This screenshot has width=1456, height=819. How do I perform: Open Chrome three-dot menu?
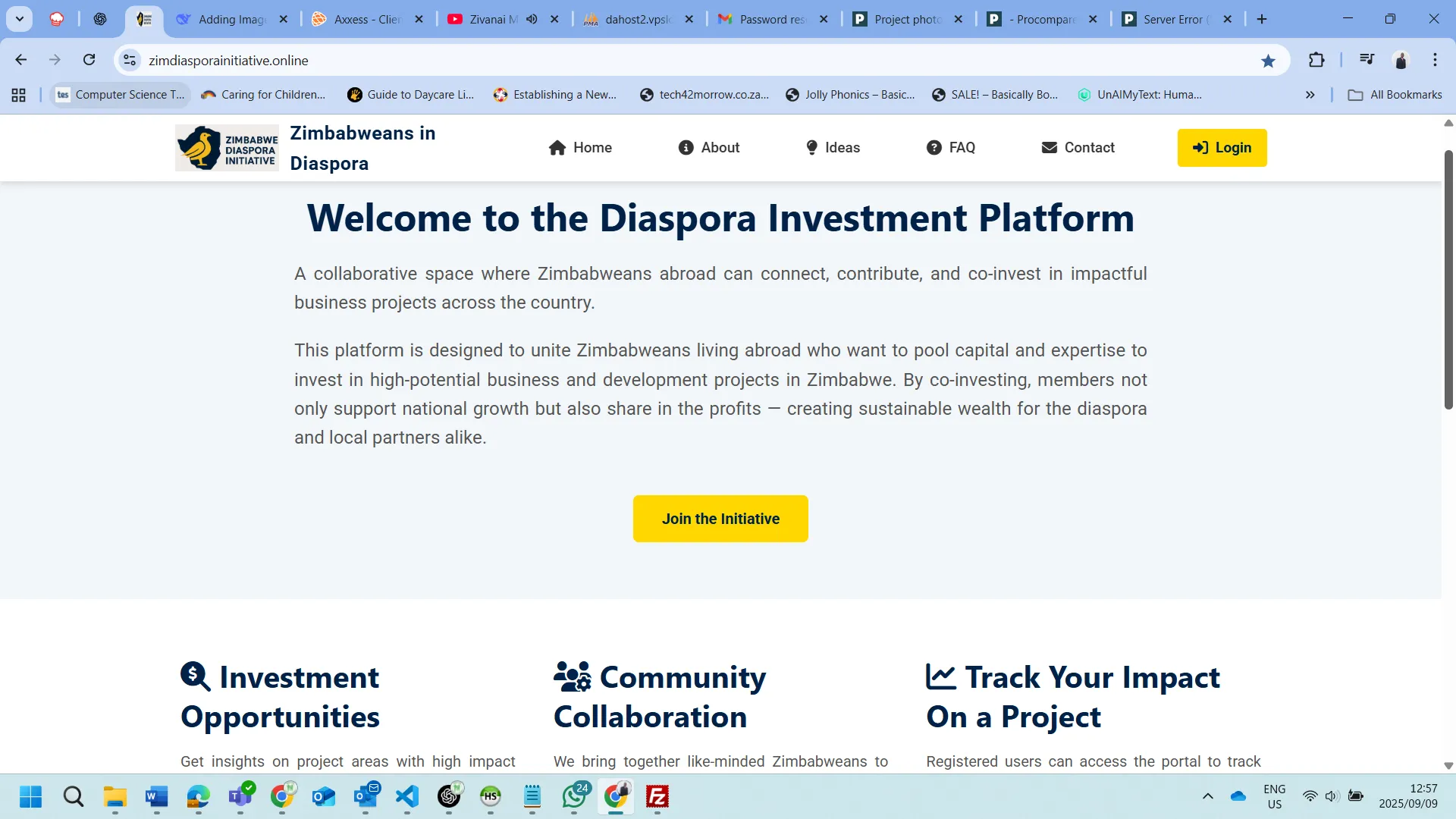pyautogui.click(x=1435, y=60)
